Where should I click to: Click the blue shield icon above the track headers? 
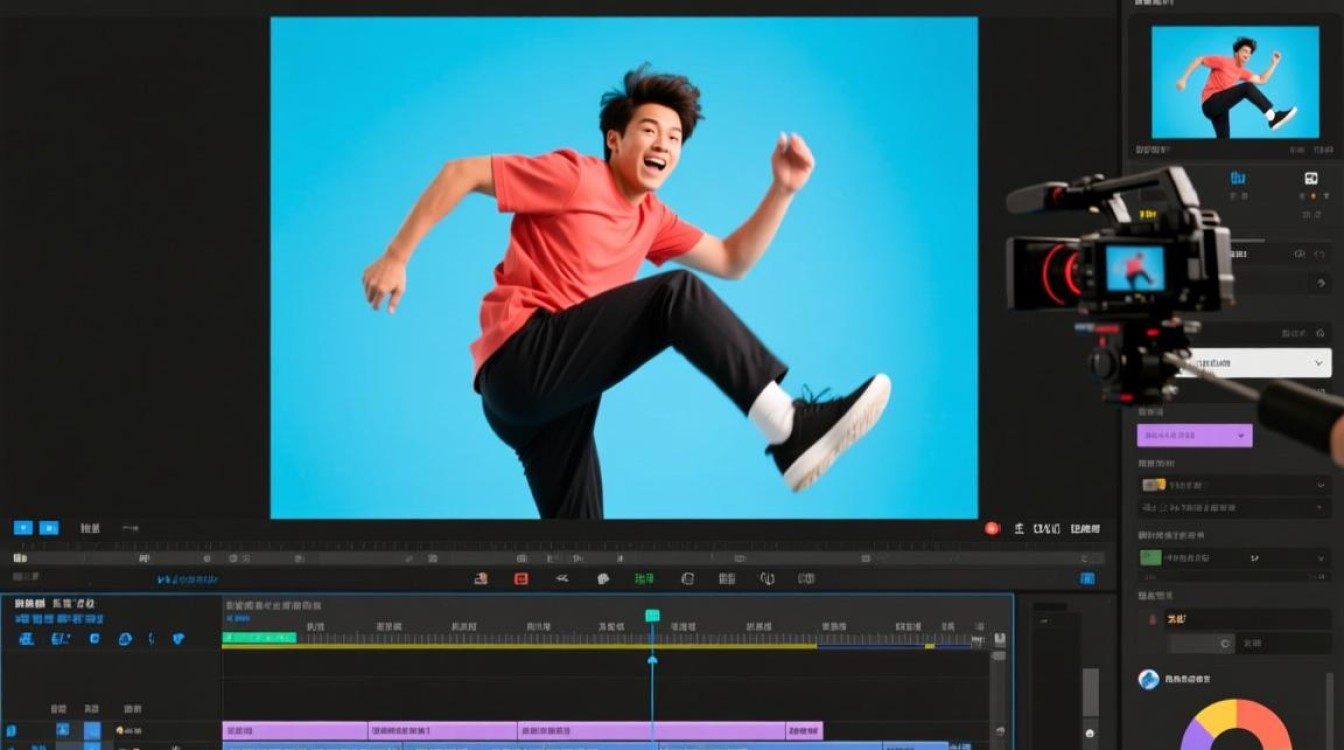(x=178, y=638)
